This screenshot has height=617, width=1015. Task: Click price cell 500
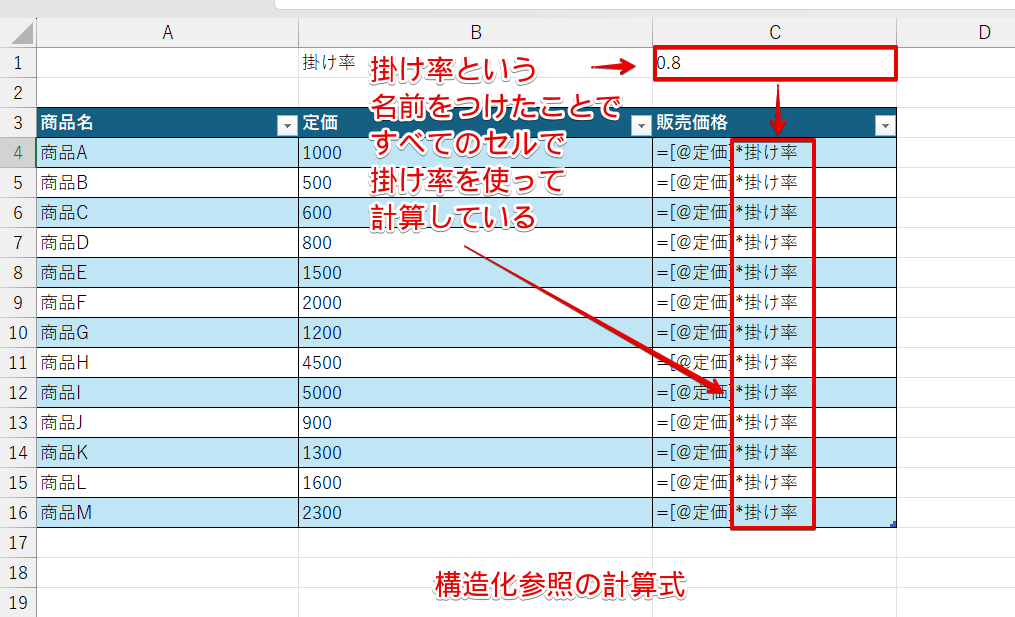pyautogui.click(x=476, y=183)
